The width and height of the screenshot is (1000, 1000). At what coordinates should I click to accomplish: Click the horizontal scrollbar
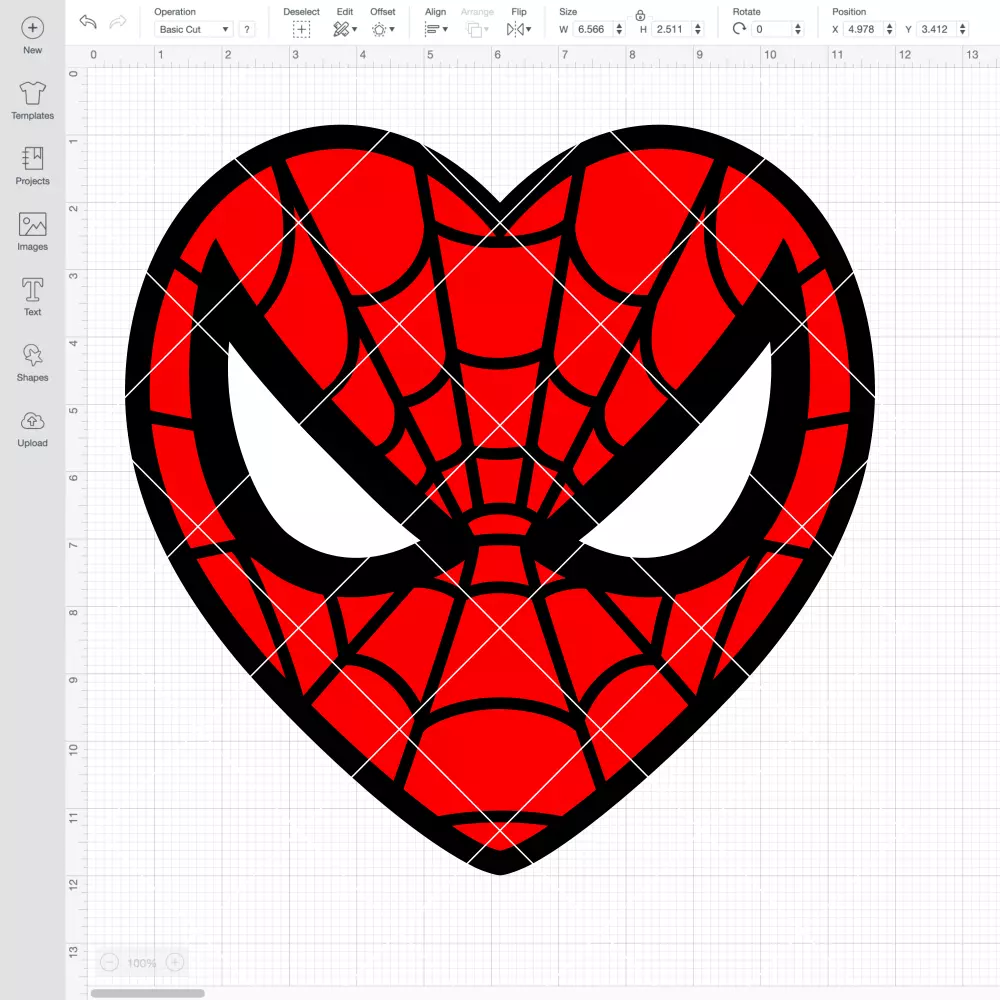click(x=147, y=993)
